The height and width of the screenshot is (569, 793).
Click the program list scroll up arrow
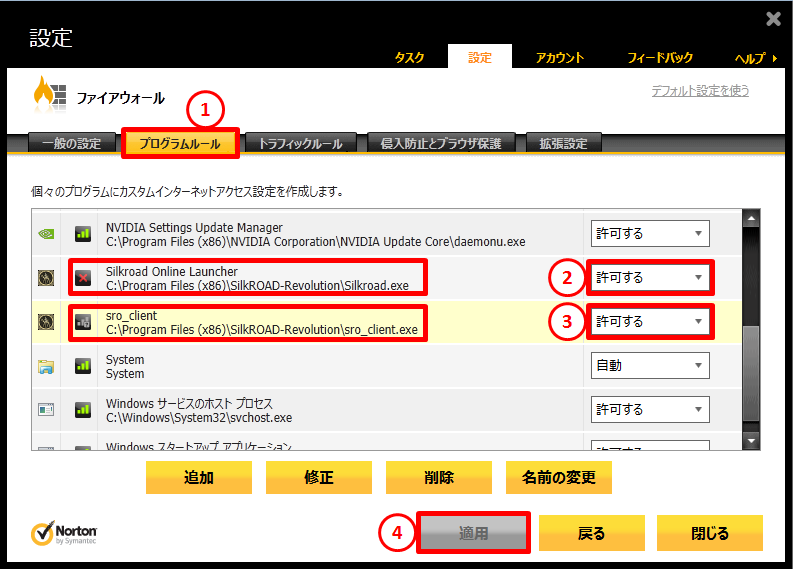pos(751,219)
